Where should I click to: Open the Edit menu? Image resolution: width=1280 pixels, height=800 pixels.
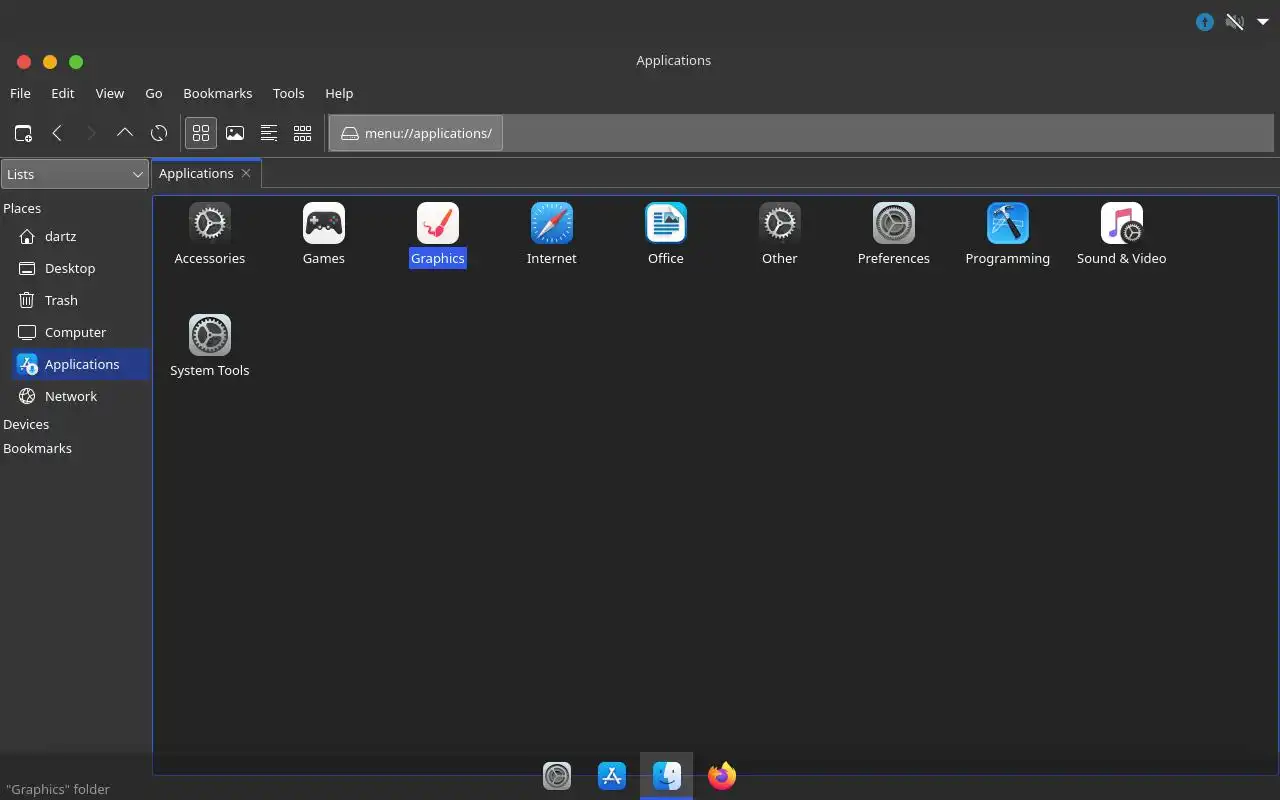pyautogui.click(x=63, y=93)
